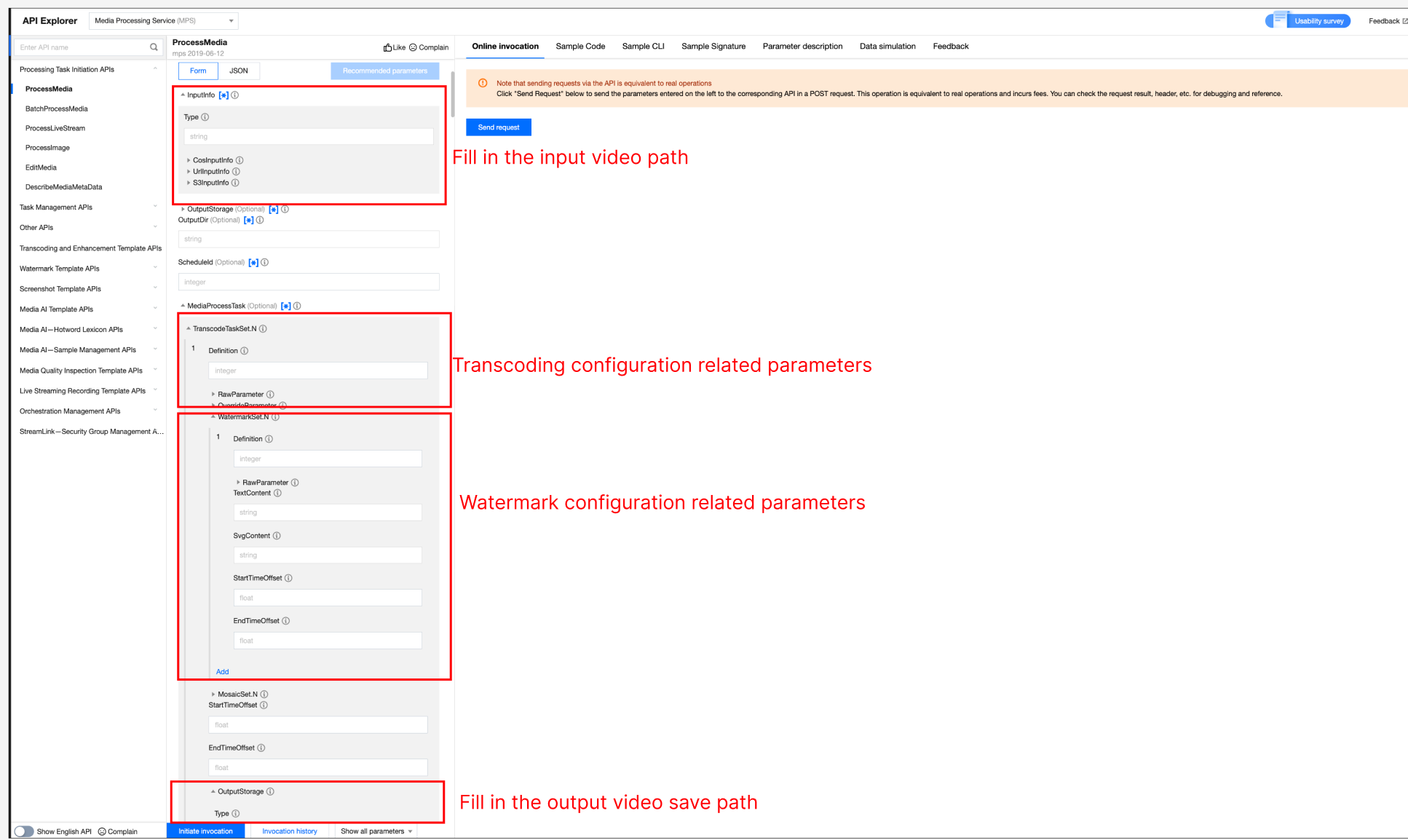Click the blue bracket icon beside OutputDir
The width and height of the screenshot is (1408, 840).
click(x=249, y=220)
